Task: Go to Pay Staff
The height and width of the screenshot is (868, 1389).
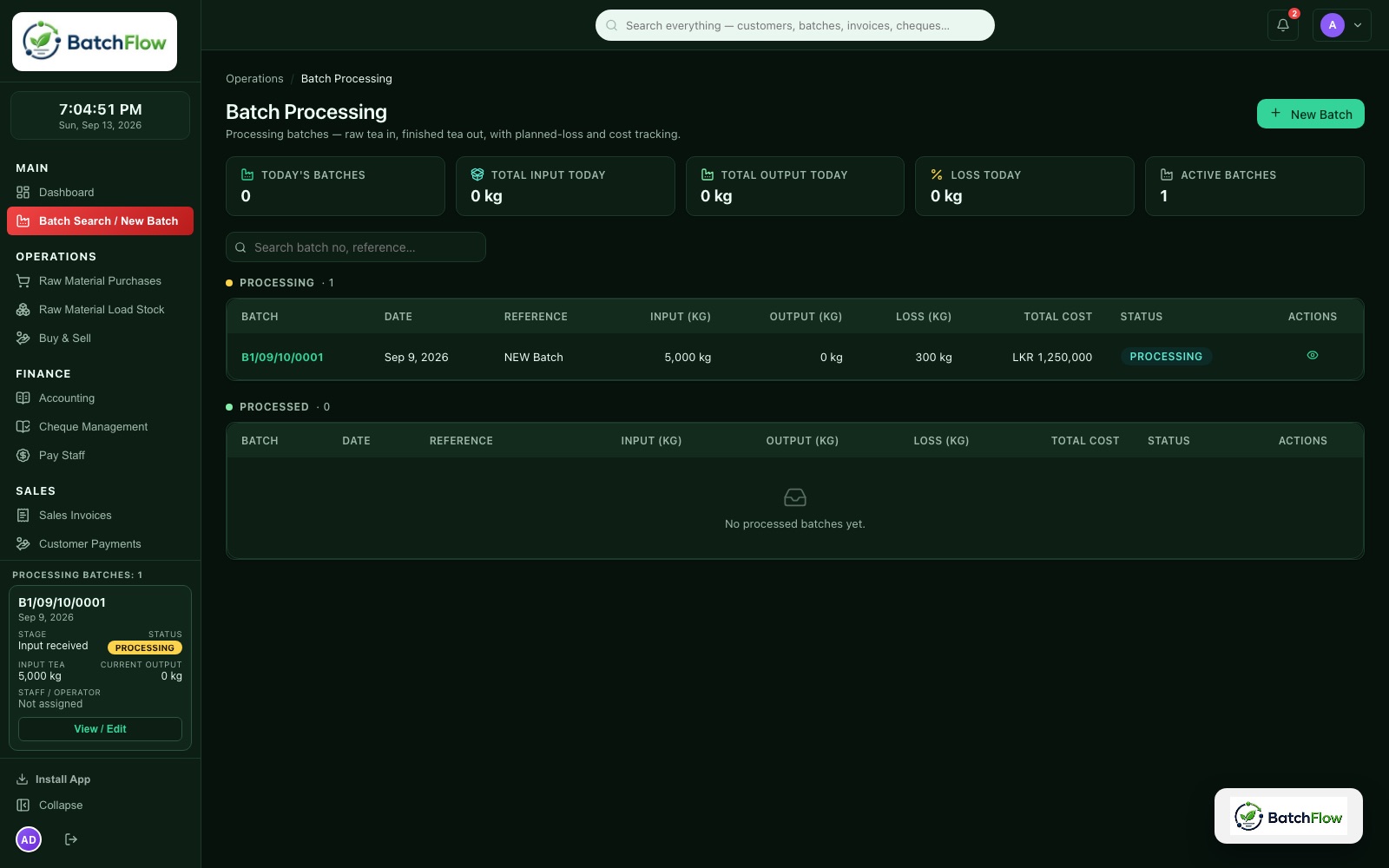Action: pos(100,456)
